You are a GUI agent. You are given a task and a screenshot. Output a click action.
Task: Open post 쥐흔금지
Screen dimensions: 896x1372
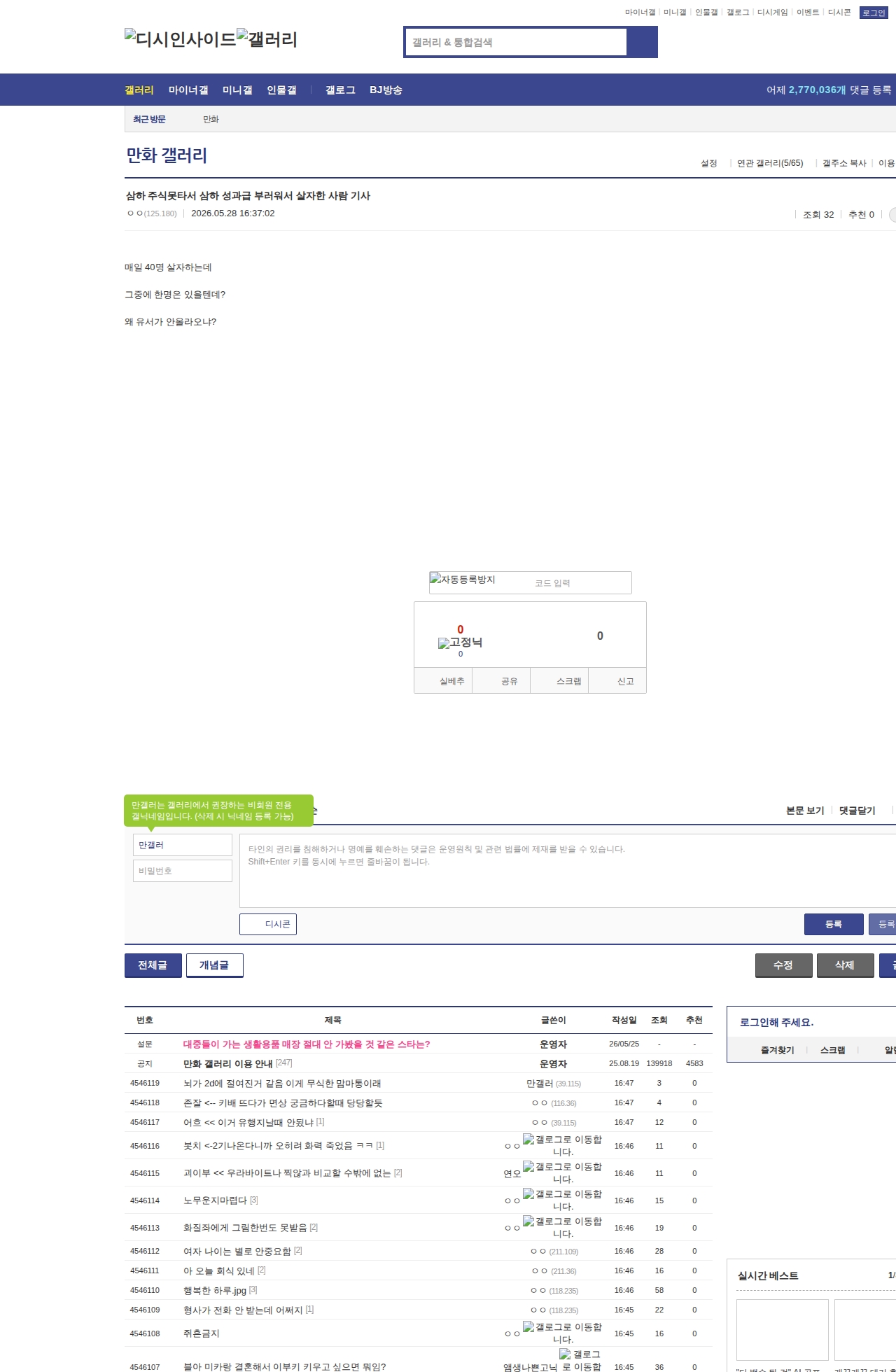(202, 1333)
